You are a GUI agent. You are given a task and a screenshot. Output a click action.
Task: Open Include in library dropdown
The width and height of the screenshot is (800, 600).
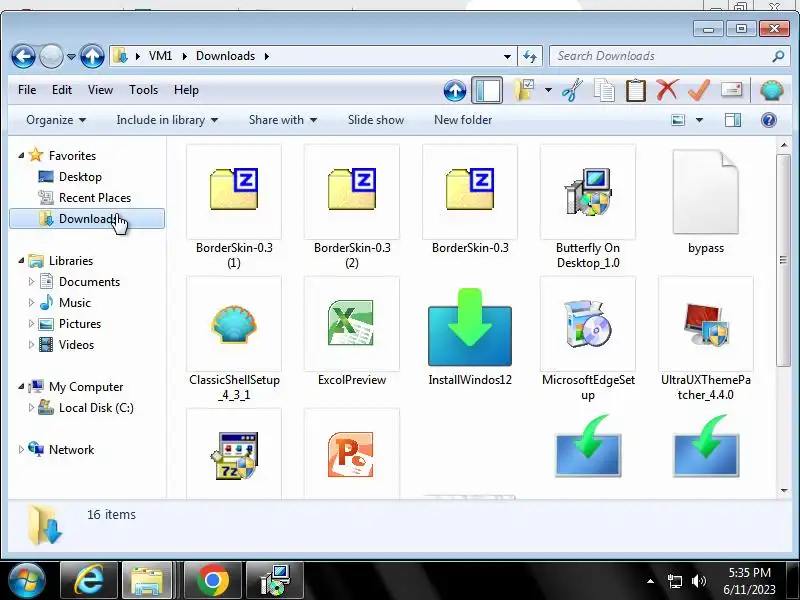pyautogui.click(x=167, y=120)
